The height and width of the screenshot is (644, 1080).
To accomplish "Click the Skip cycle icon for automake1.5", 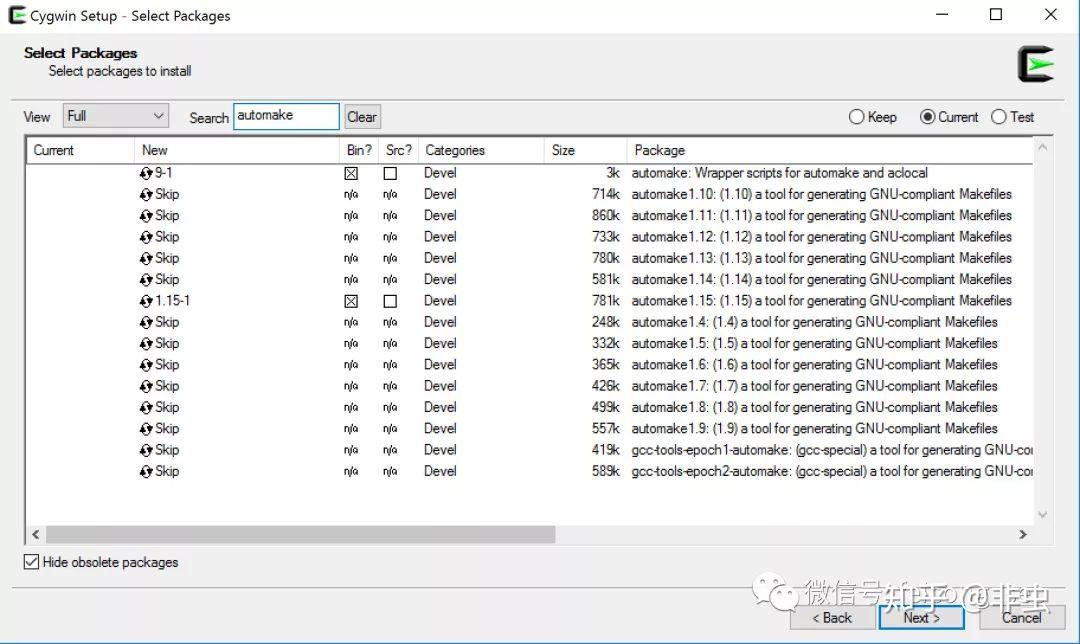I will pyautogui.click(x=146, y=344).
